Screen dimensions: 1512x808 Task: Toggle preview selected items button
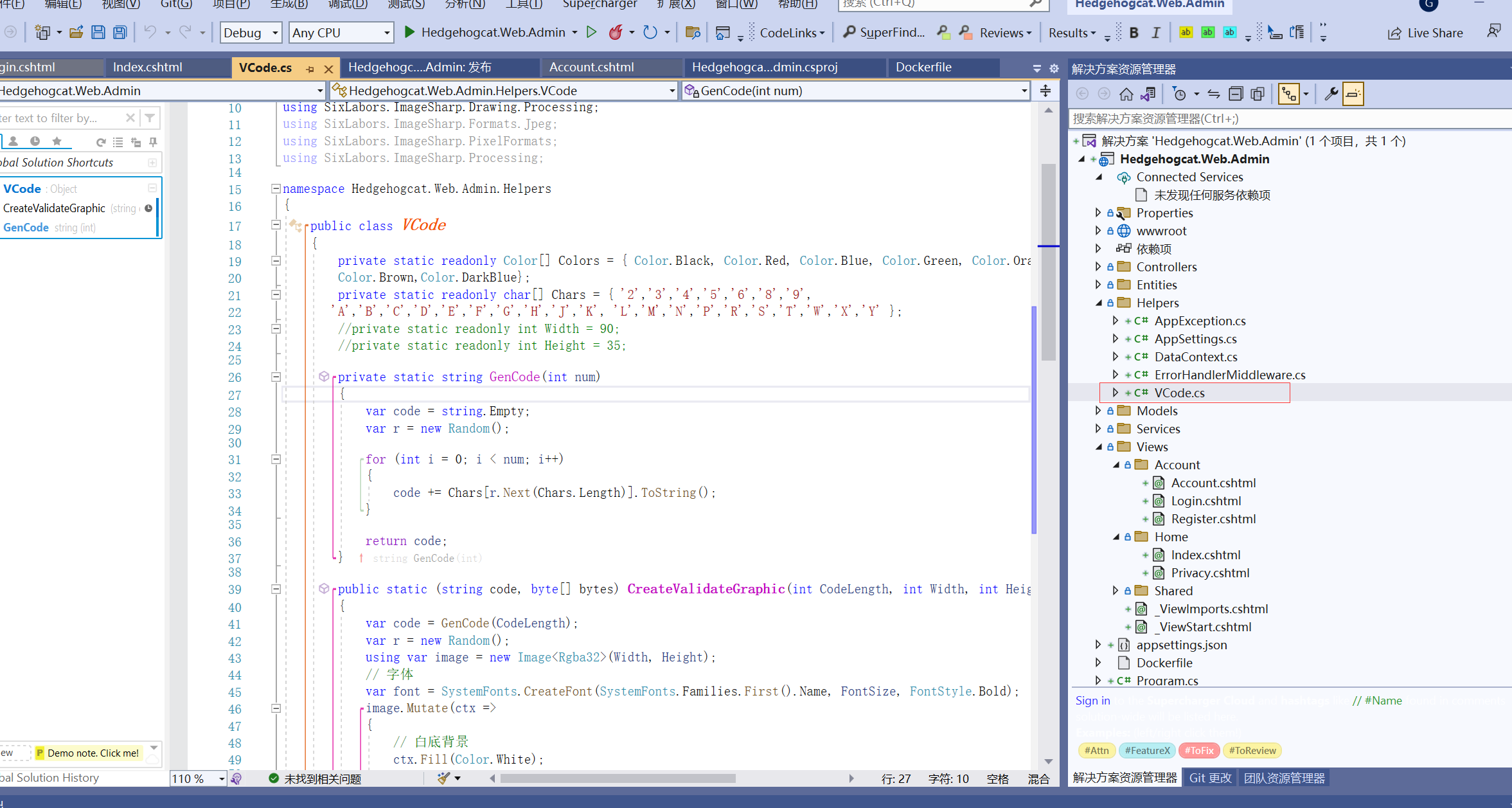pos(1353,94)
